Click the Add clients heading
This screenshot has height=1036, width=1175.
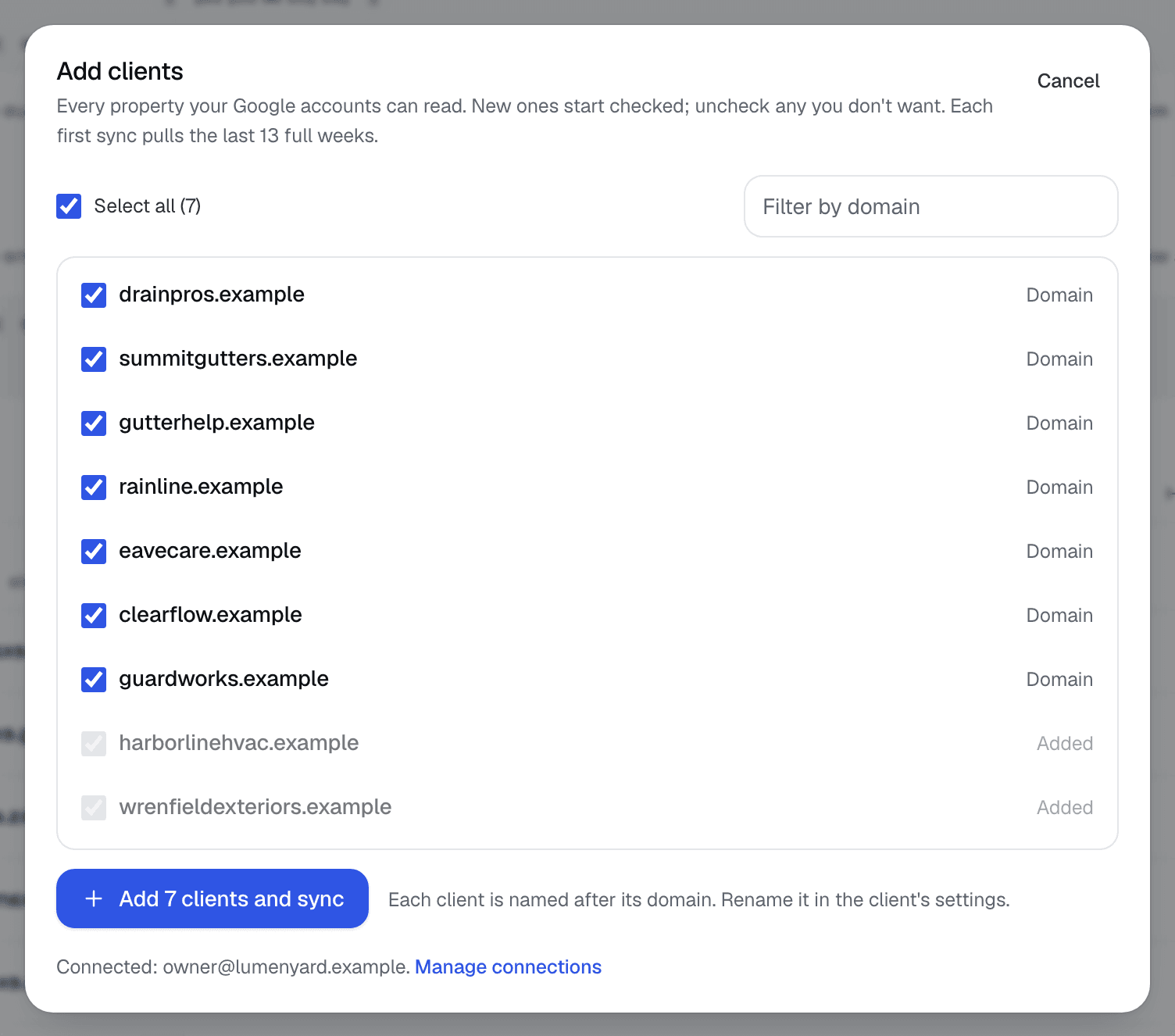[x=120, y=71]
